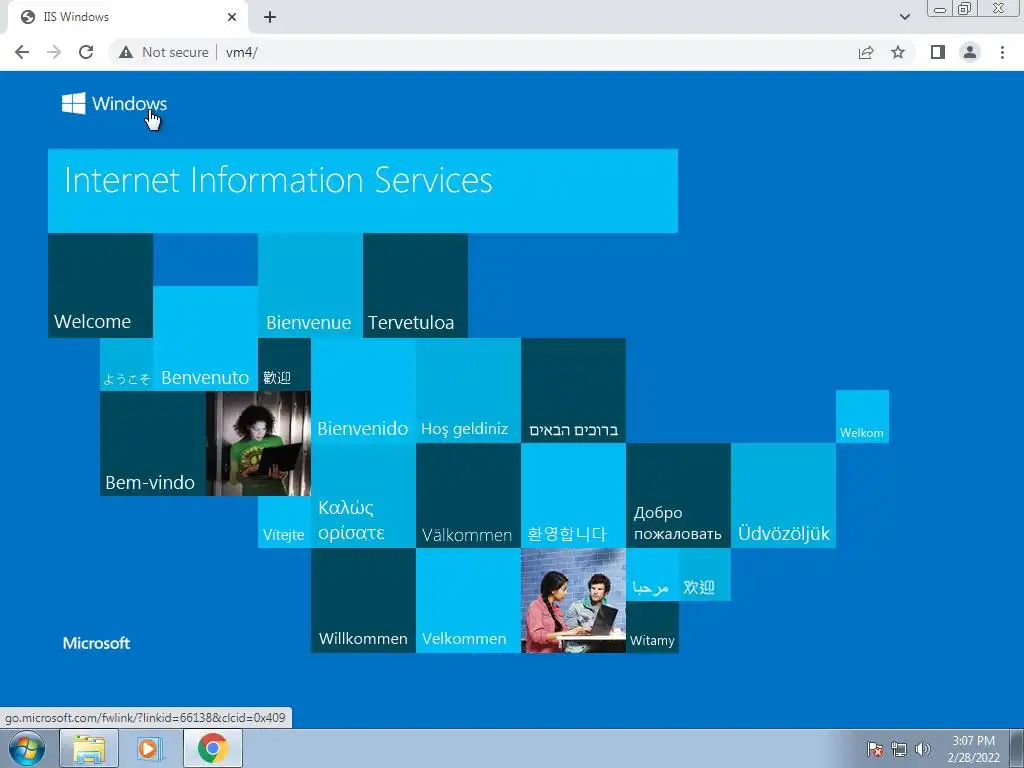Click the Welkom tile
The width and height of the screenshot is (1024, 768).
click(x=862, y=417)
